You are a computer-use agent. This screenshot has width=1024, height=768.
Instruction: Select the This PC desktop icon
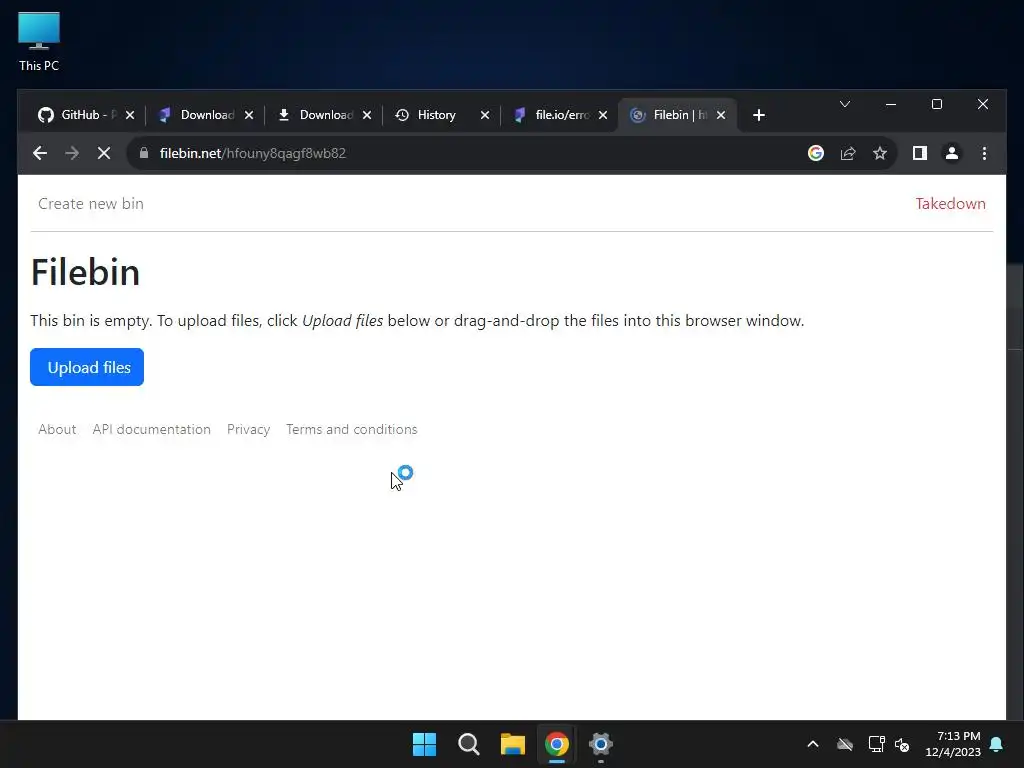click(39, 42)
